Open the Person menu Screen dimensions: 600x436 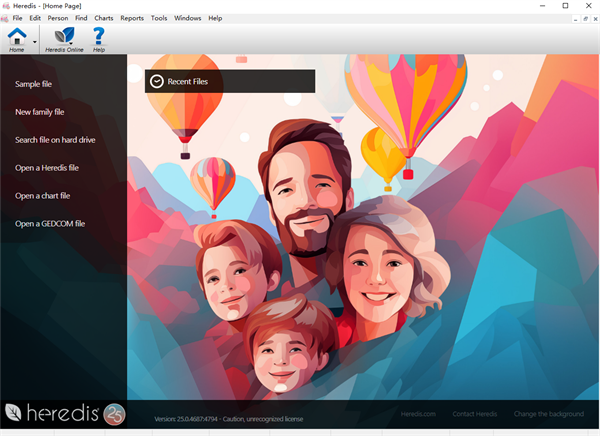click(x=58, y=18)
